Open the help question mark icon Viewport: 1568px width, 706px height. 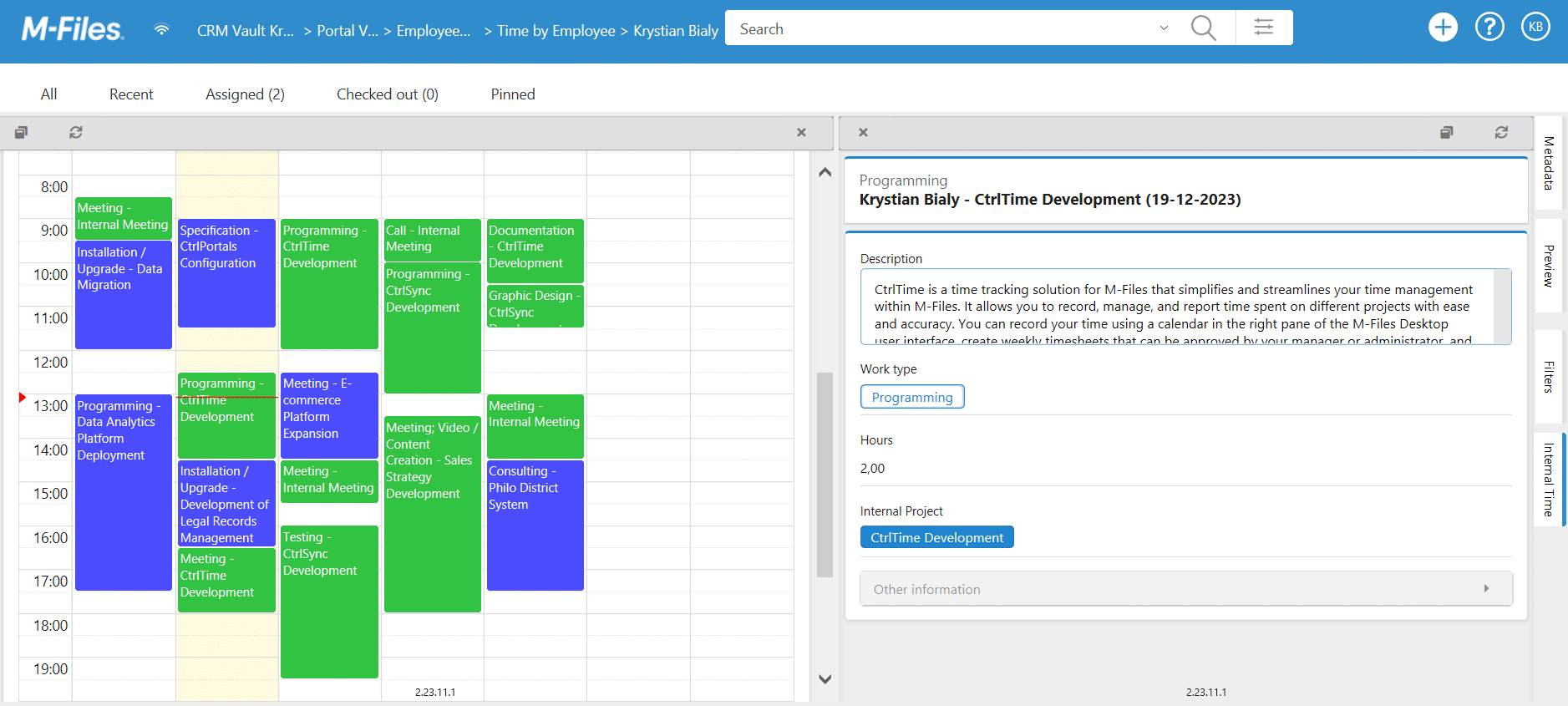click(1489, 28)
